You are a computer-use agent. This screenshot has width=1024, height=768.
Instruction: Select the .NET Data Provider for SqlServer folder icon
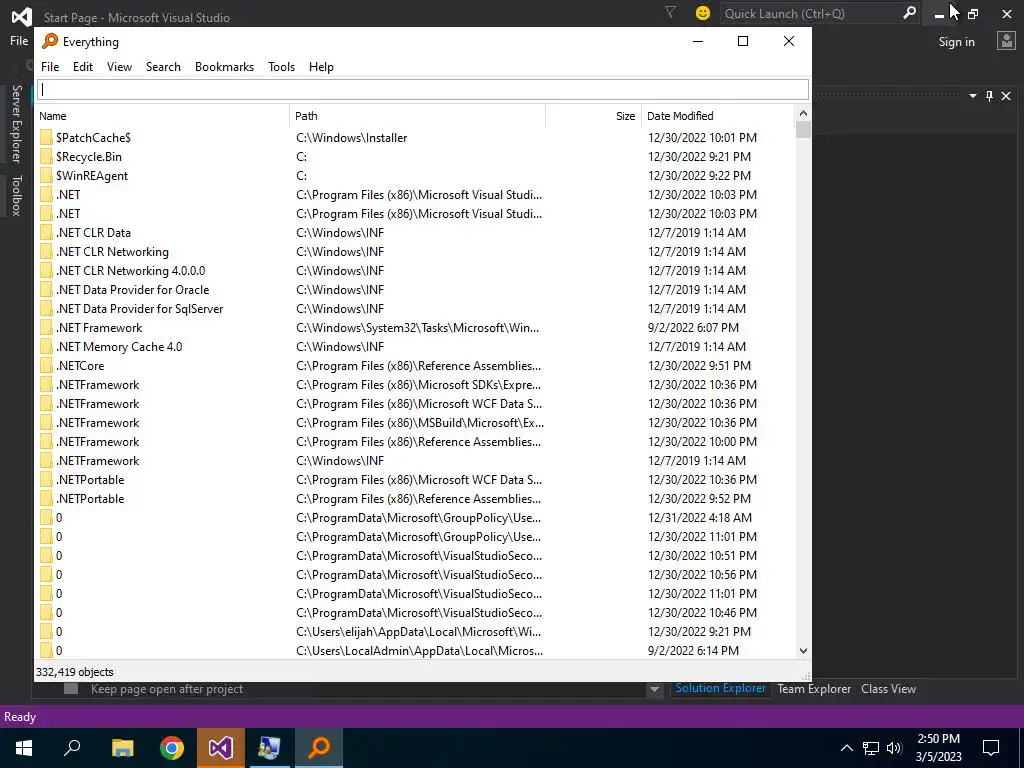click(x=46, y=308)
